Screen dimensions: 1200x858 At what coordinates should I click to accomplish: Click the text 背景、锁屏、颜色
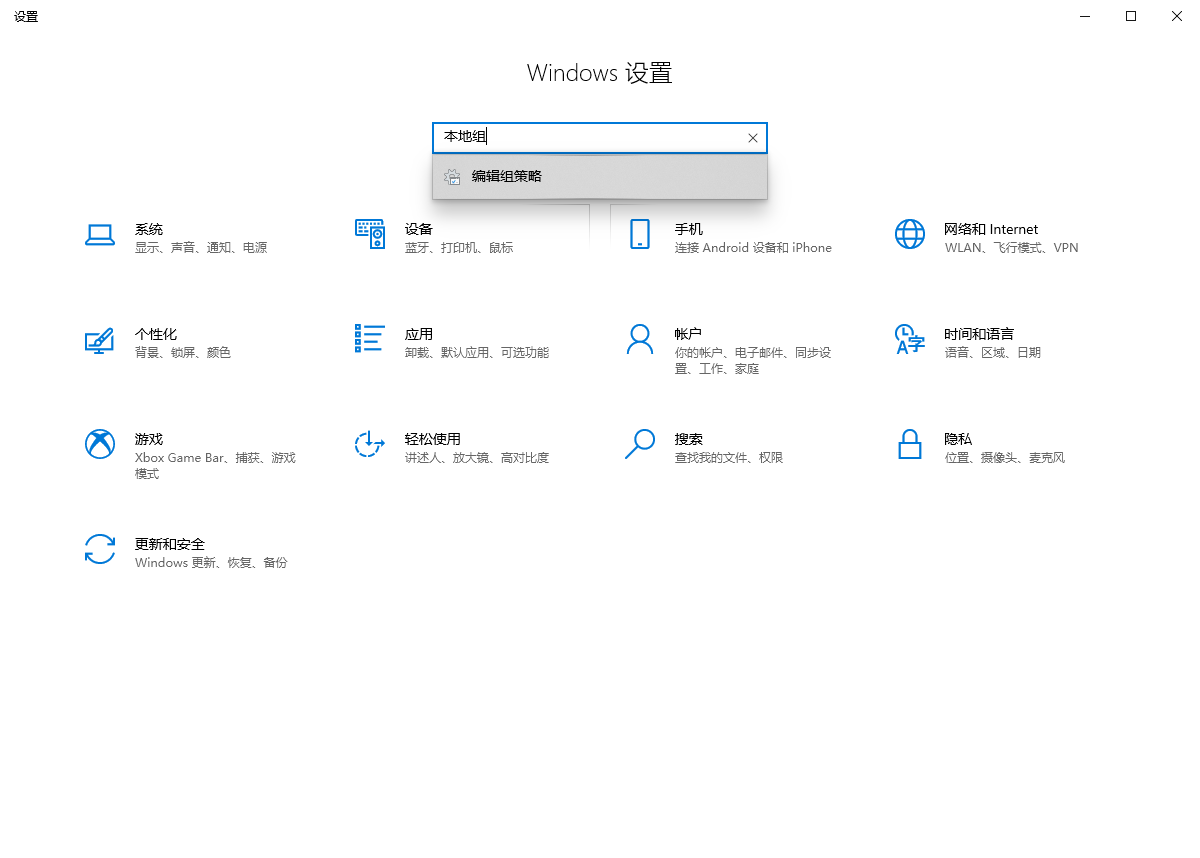pos(183,353)
